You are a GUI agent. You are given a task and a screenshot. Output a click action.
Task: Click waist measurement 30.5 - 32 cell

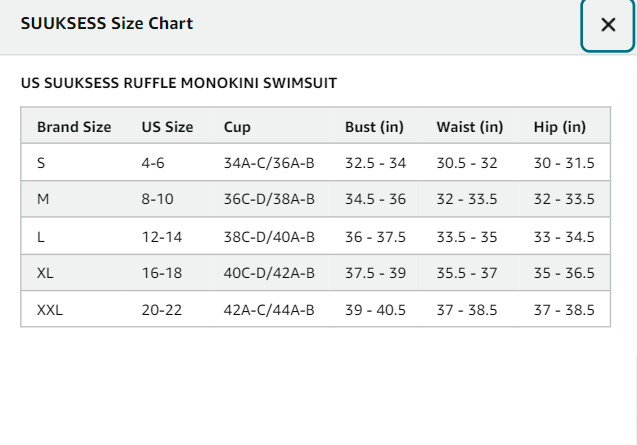pos(469,162)
